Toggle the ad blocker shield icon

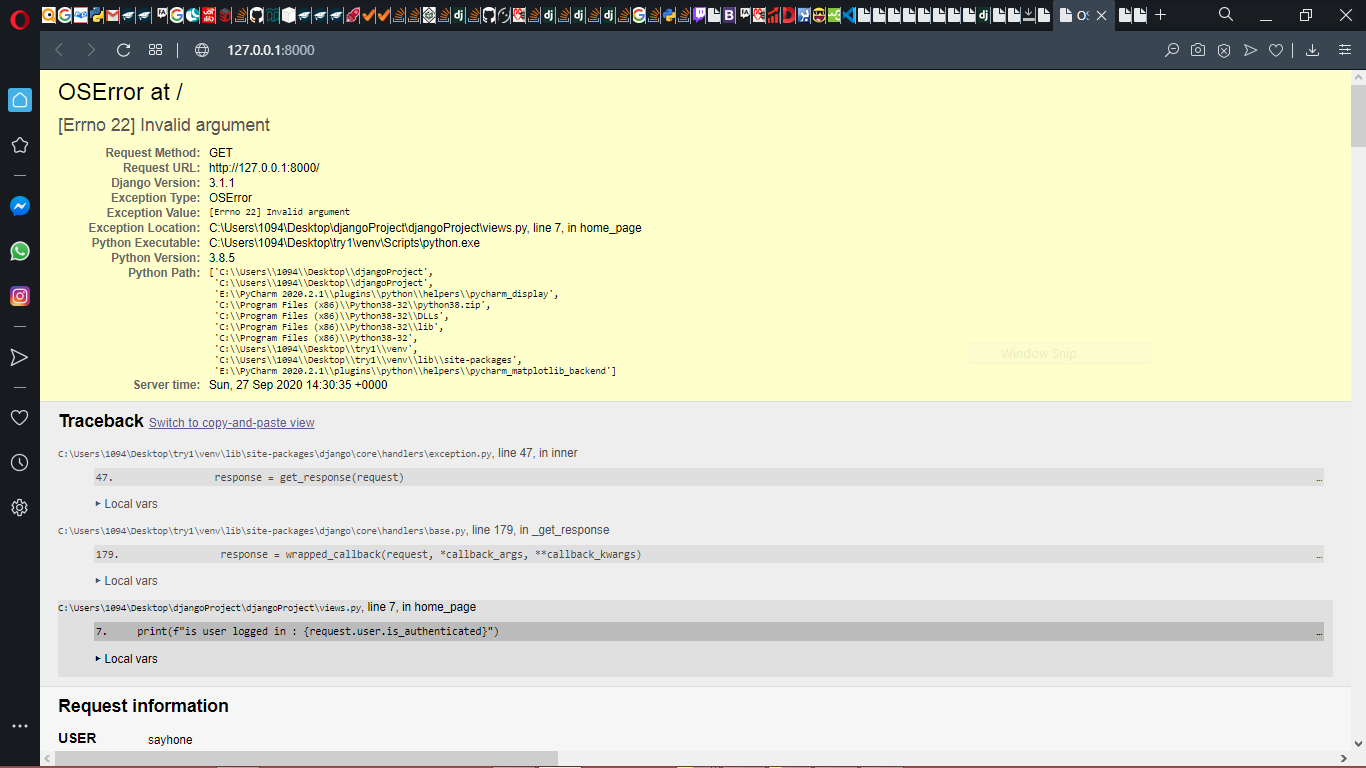point(1223,50)
